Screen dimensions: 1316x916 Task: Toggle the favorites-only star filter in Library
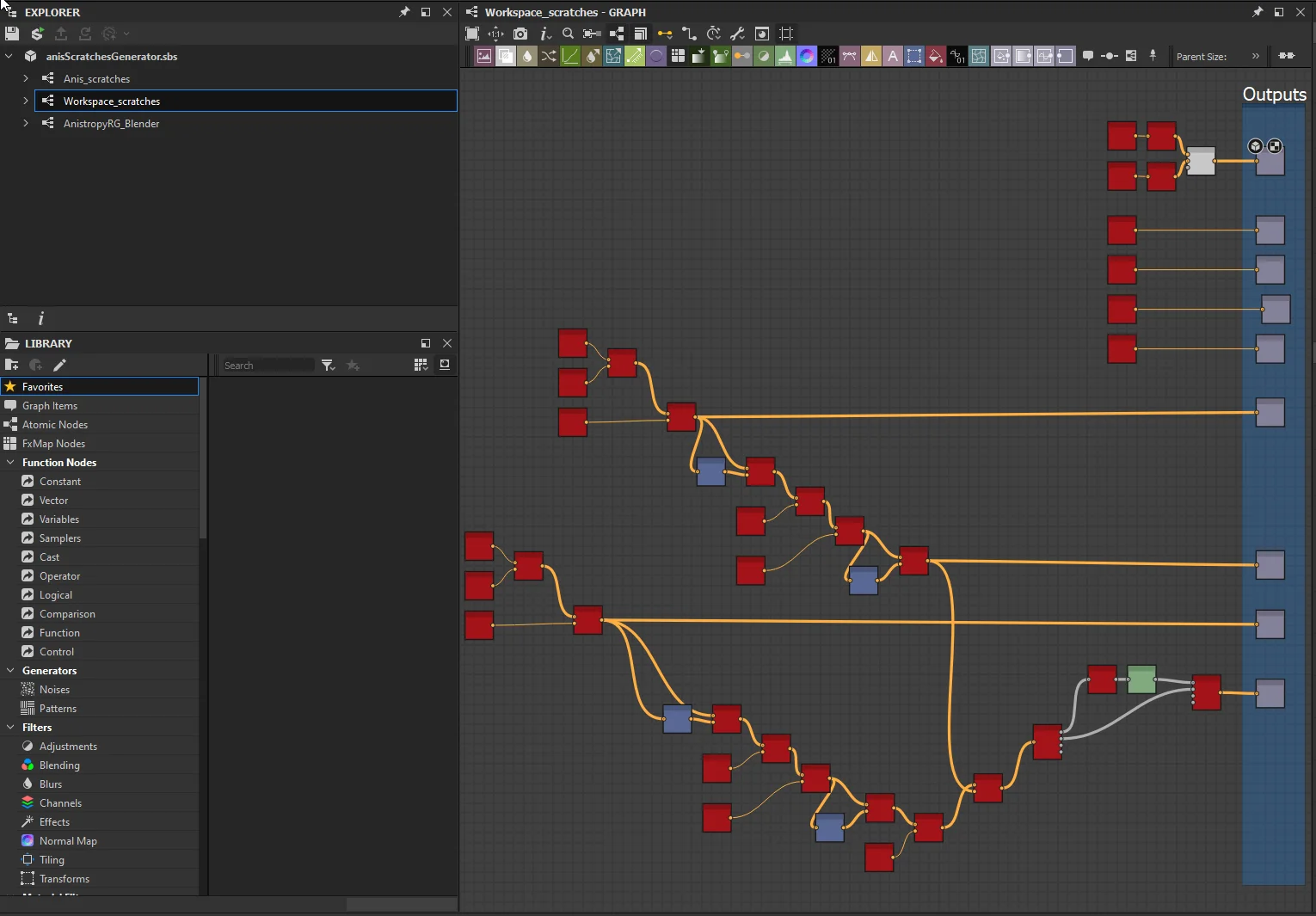[x=354, y=365]
